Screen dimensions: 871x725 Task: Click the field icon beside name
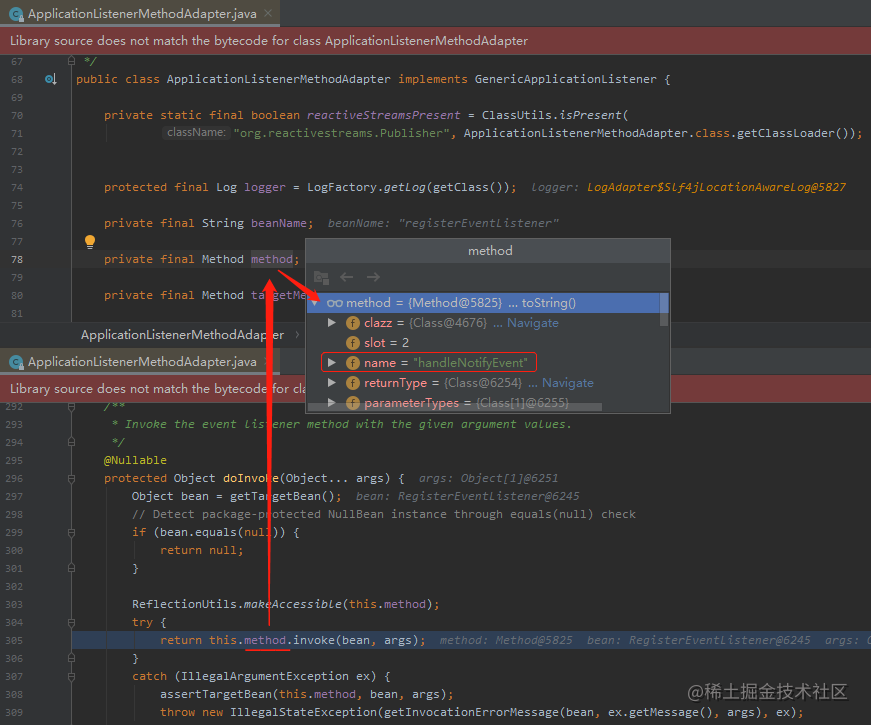(x=353, y=363)
